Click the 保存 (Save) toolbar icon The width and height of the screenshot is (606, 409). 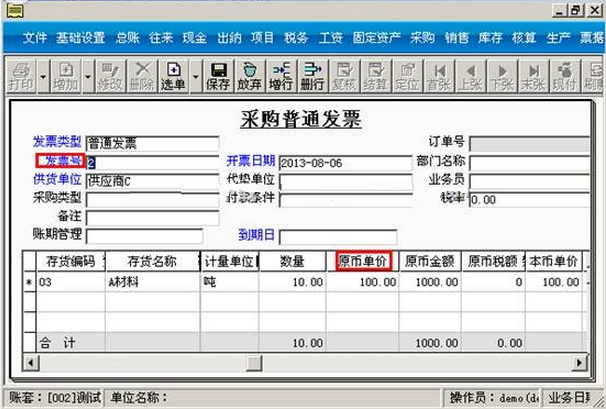coord(218,76)
